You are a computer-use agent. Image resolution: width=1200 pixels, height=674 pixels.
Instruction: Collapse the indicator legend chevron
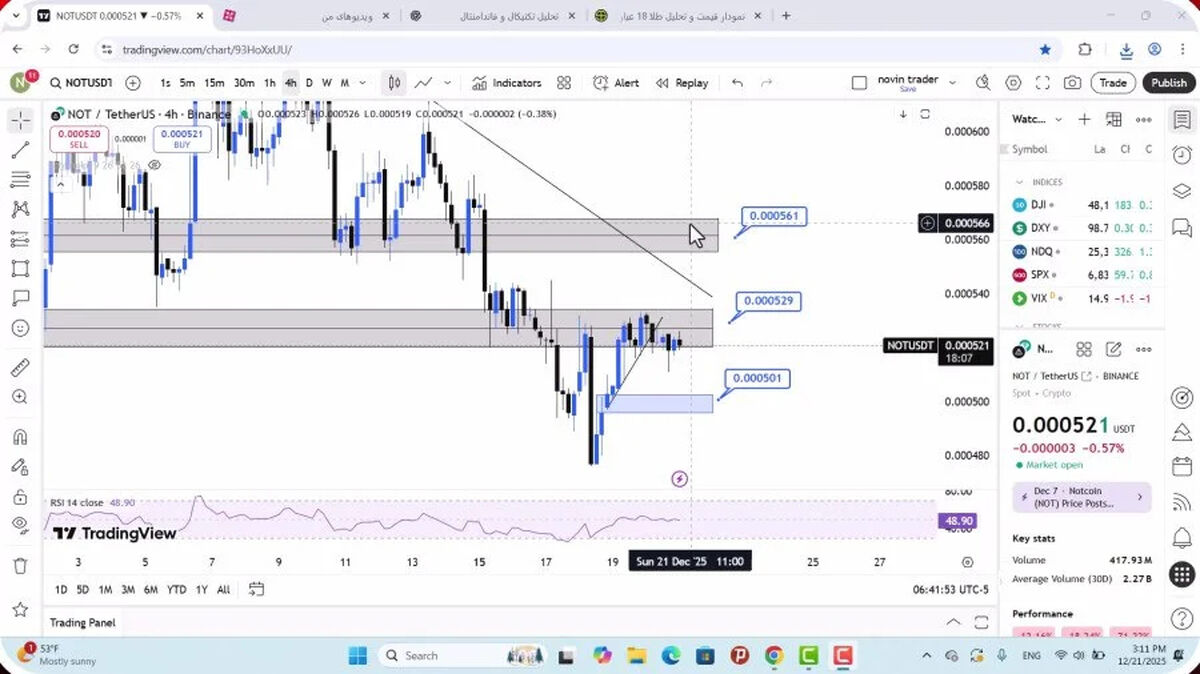[x=59, y=184]
